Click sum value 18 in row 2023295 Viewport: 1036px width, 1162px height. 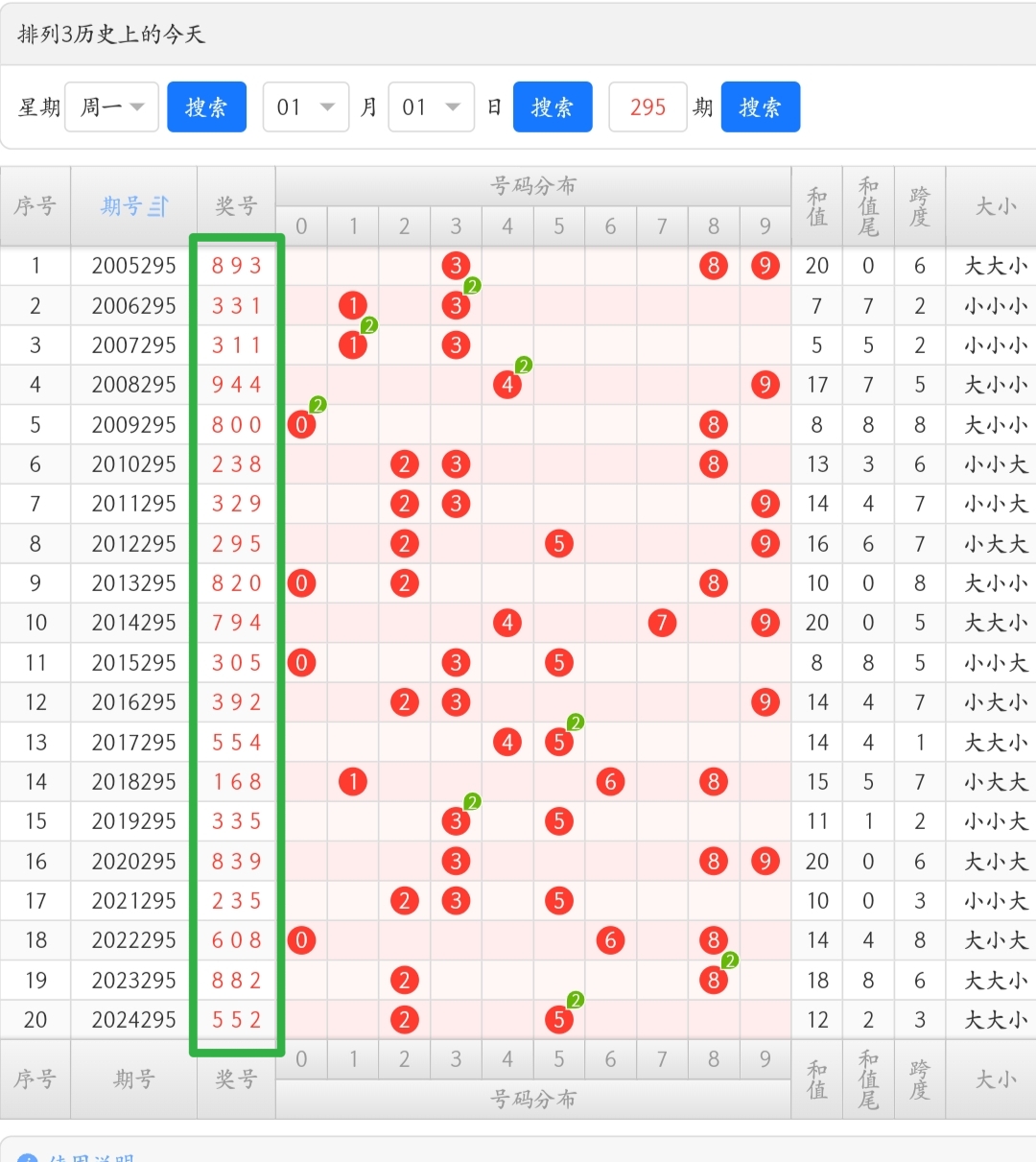coord(817,980)
